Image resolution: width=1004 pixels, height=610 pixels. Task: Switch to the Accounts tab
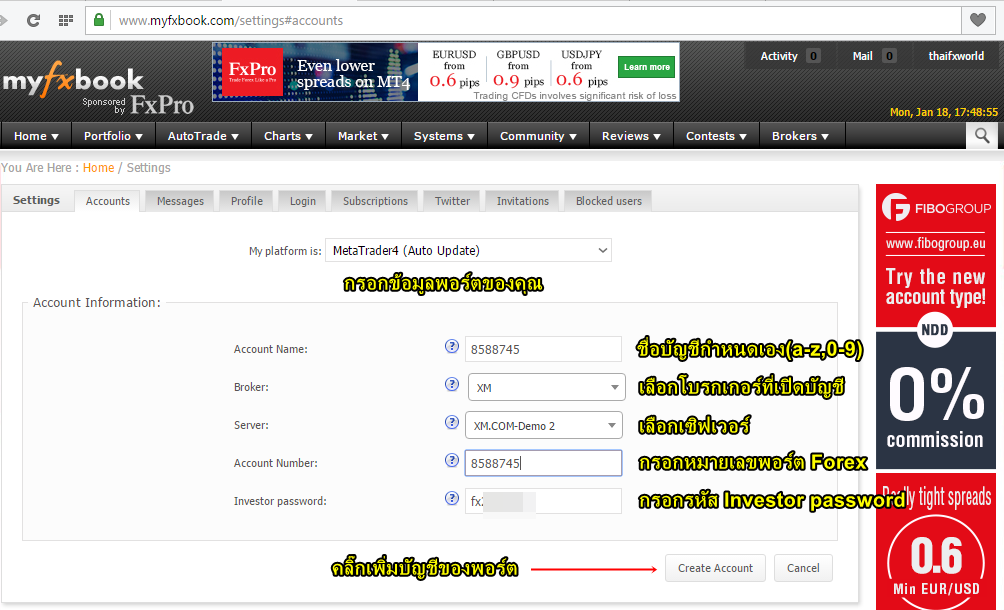[x=108, y=201]
